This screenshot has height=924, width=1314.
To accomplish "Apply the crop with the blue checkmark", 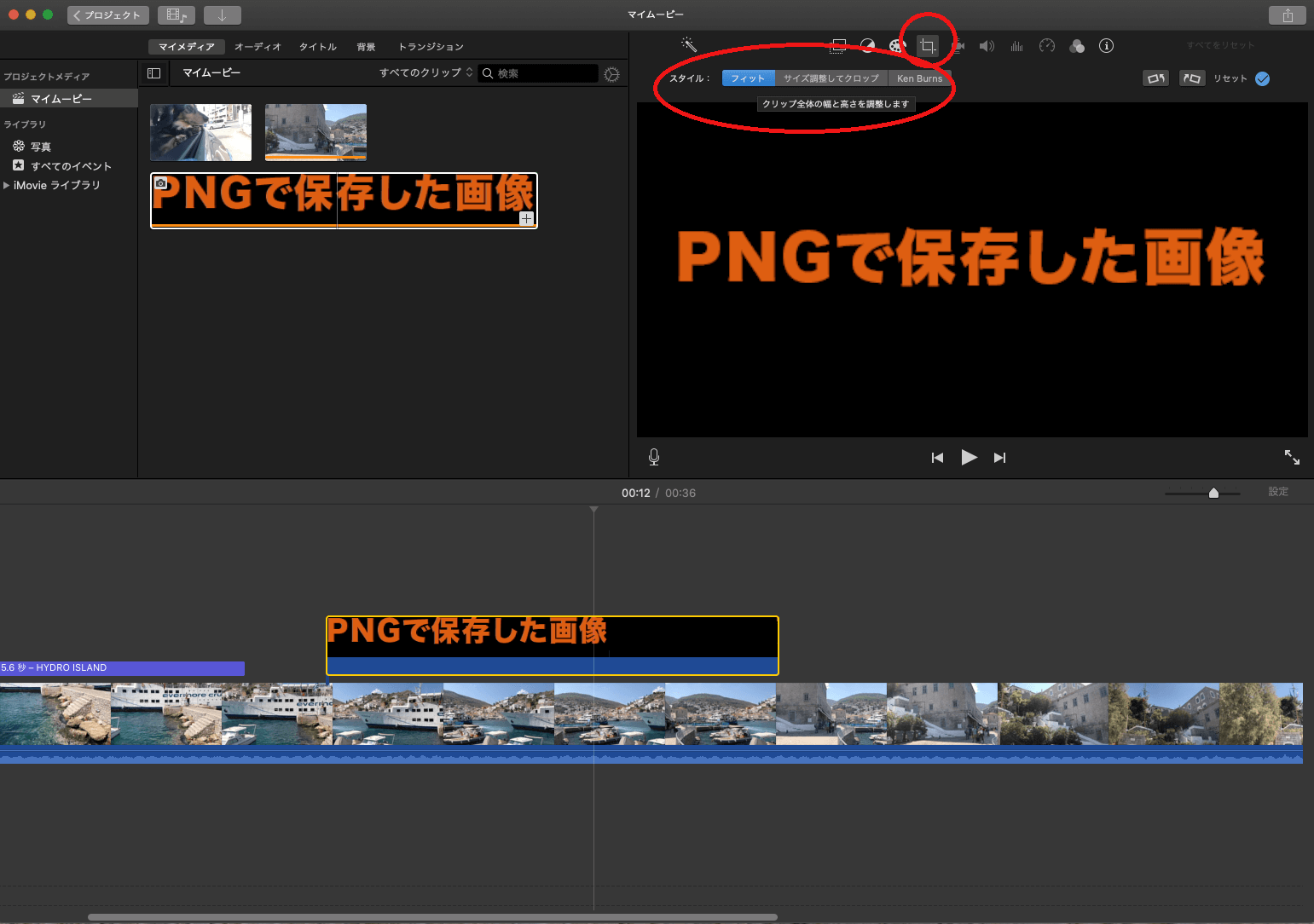I will click(1263, 78).
